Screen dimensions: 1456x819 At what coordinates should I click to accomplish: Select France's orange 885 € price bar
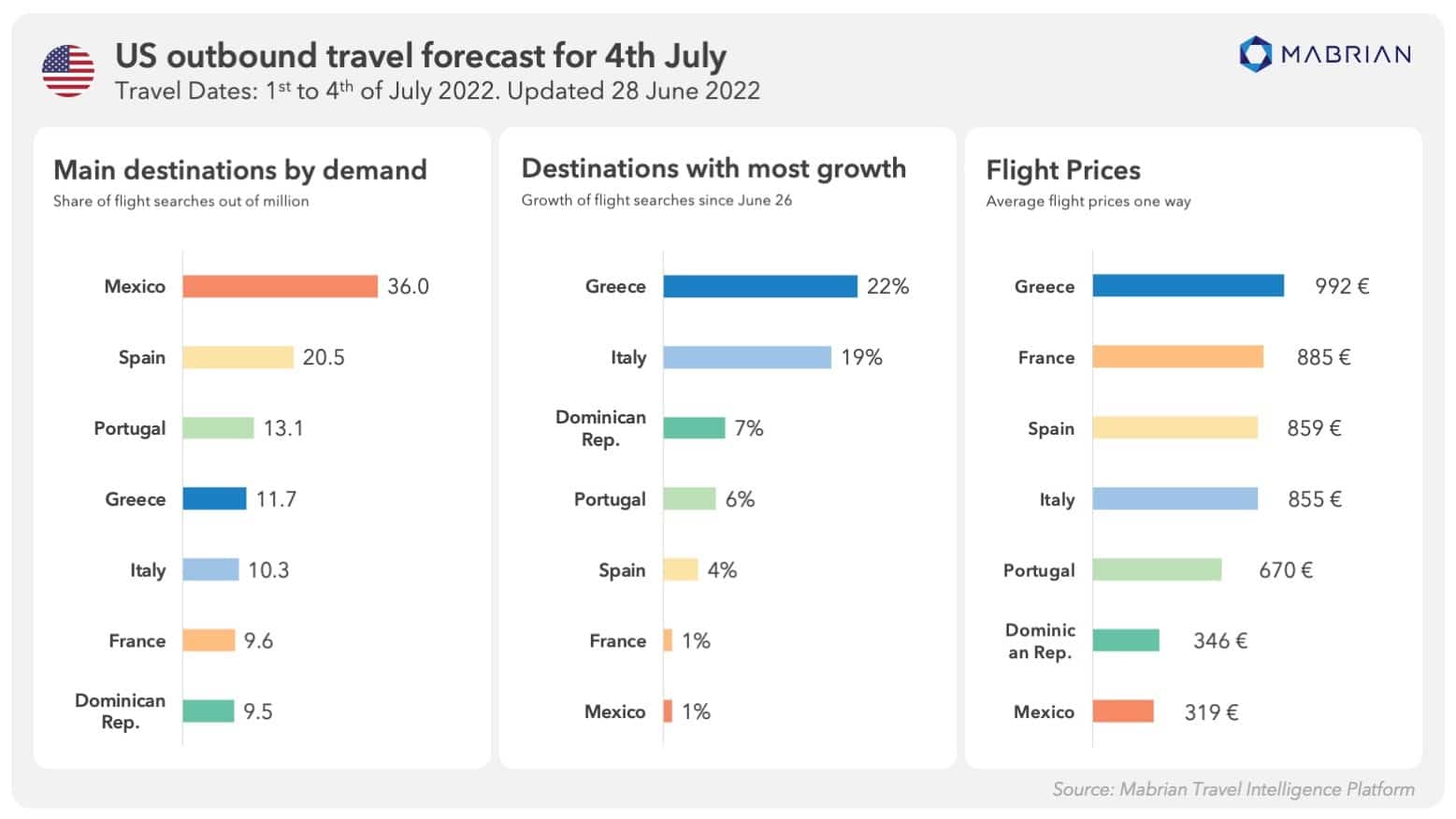click(x=1177, y=357)
